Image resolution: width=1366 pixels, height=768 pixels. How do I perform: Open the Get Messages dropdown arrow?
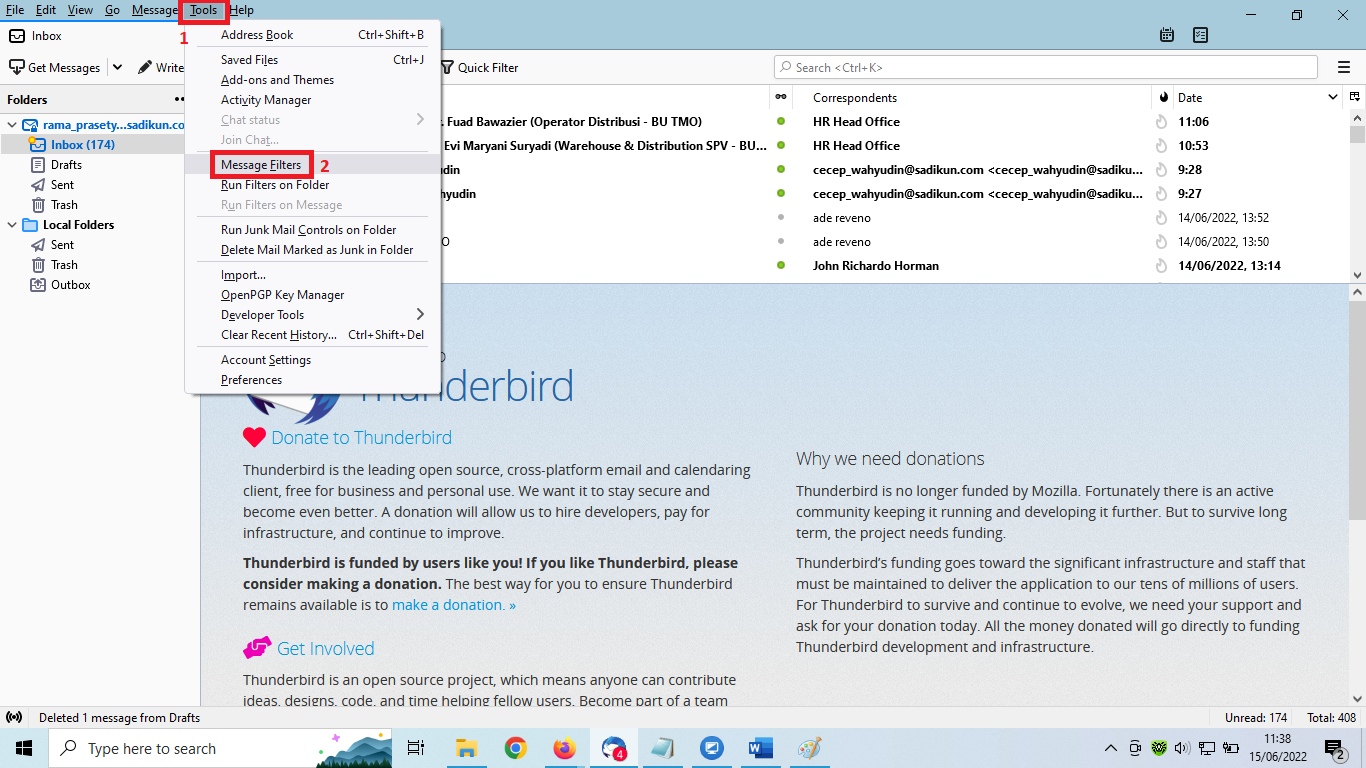117,67
